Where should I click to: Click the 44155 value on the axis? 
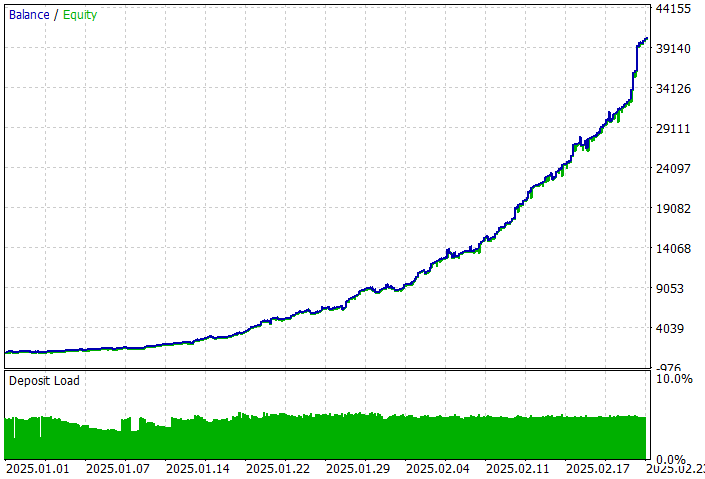(674, 9)
